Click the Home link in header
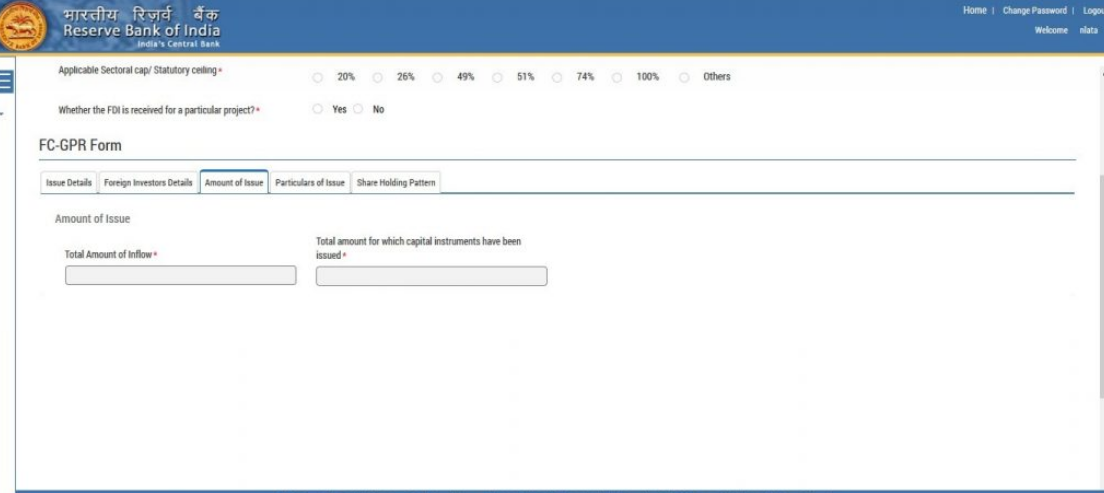This screenshot has width=1104, height=493. 974,11
